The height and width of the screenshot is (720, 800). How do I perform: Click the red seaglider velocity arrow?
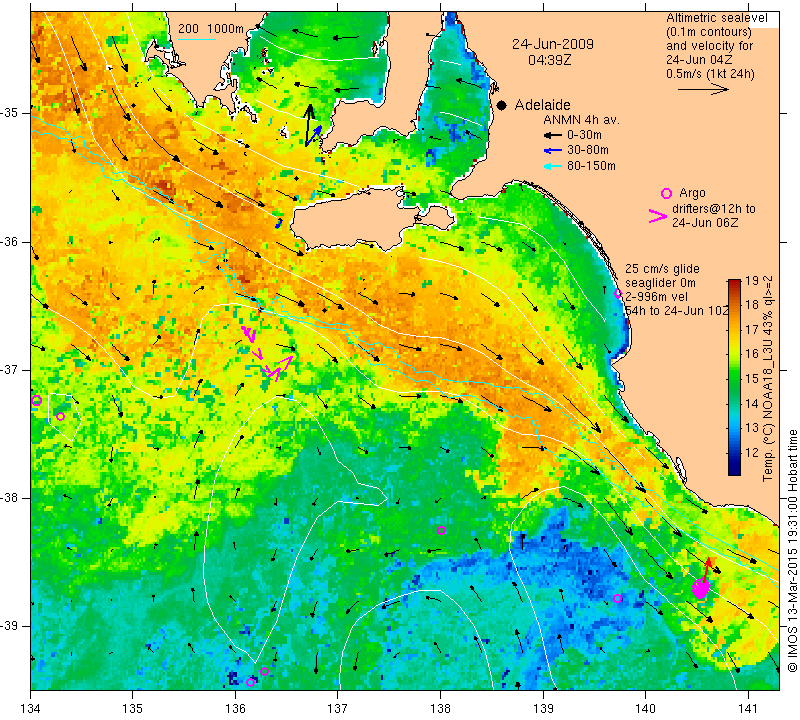click(707, 568)
